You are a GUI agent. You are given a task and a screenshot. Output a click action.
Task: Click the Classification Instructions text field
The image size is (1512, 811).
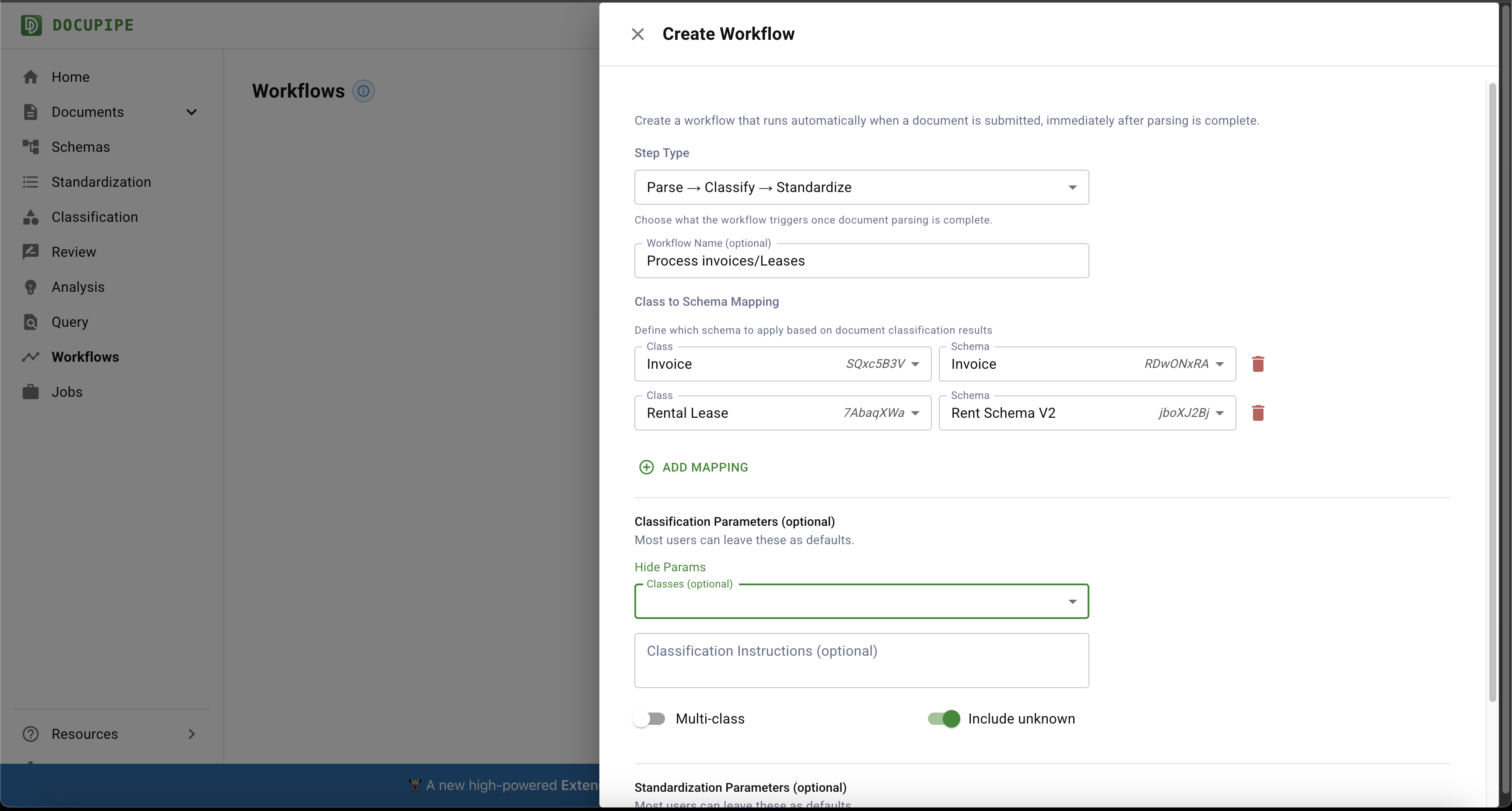click(x=861, y=660)
